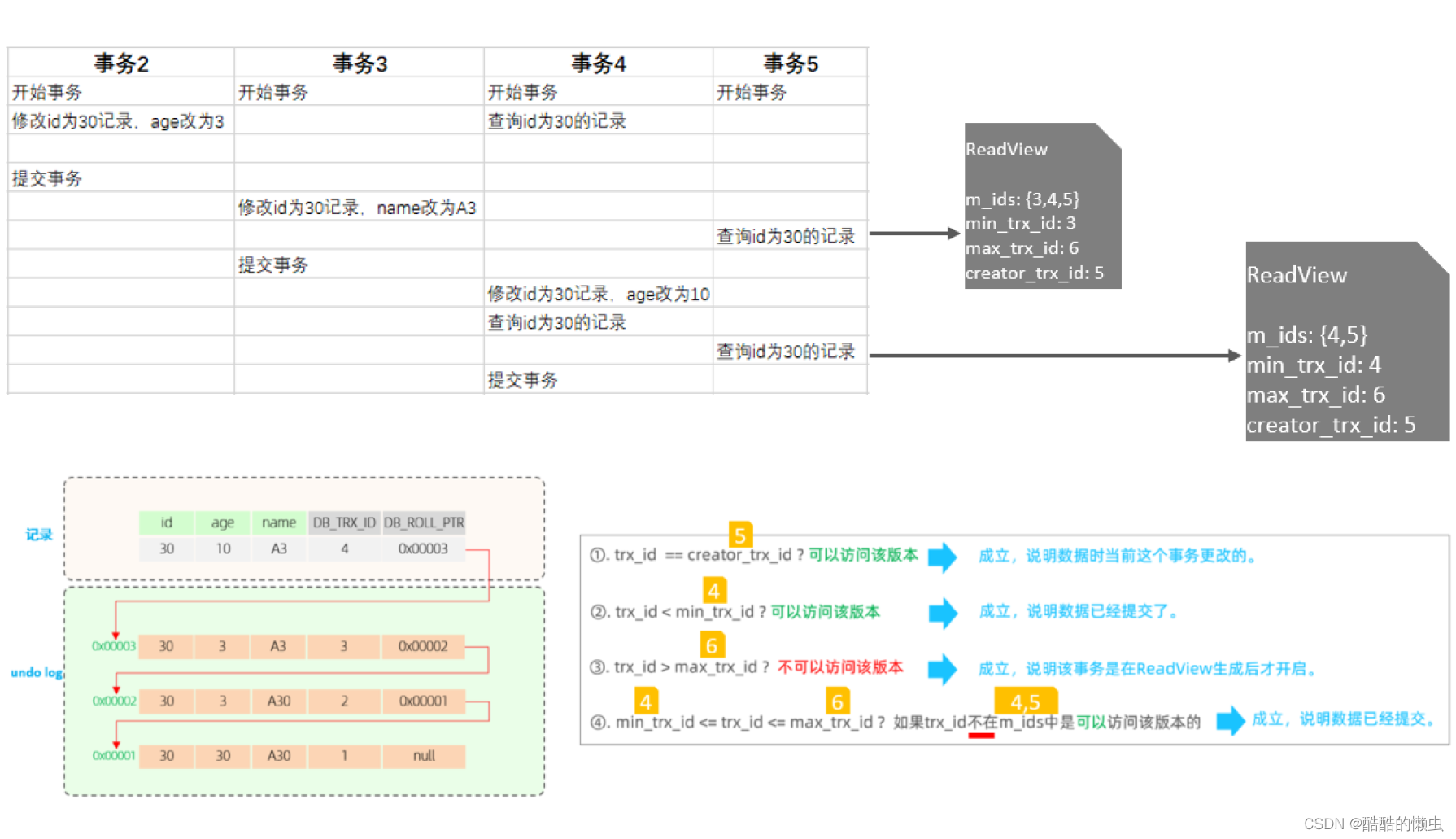The image size is (1456, 839).
Task: Click rule ③ 'trx_id > max_trx_id' text
Action: [684, 667]
